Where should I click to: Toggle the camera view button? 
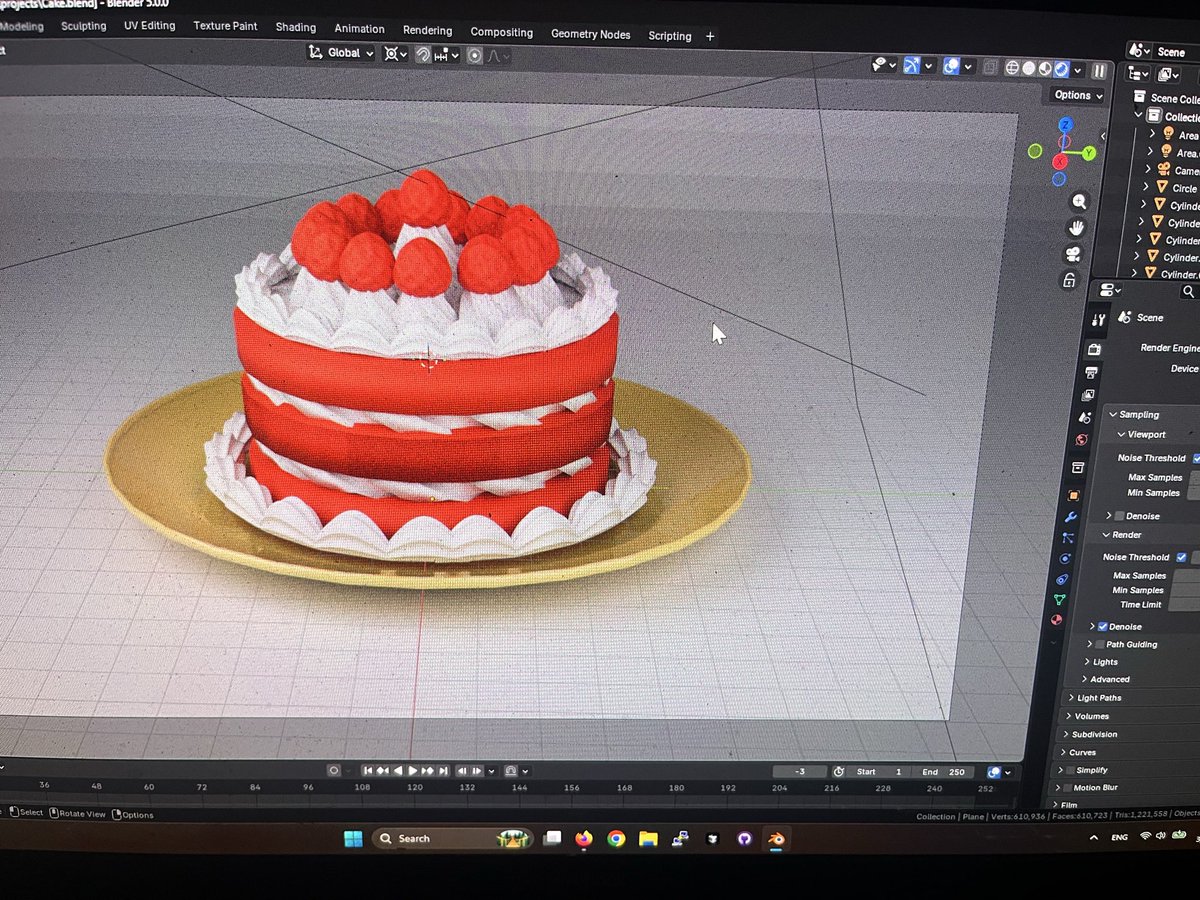[1073, 255]
